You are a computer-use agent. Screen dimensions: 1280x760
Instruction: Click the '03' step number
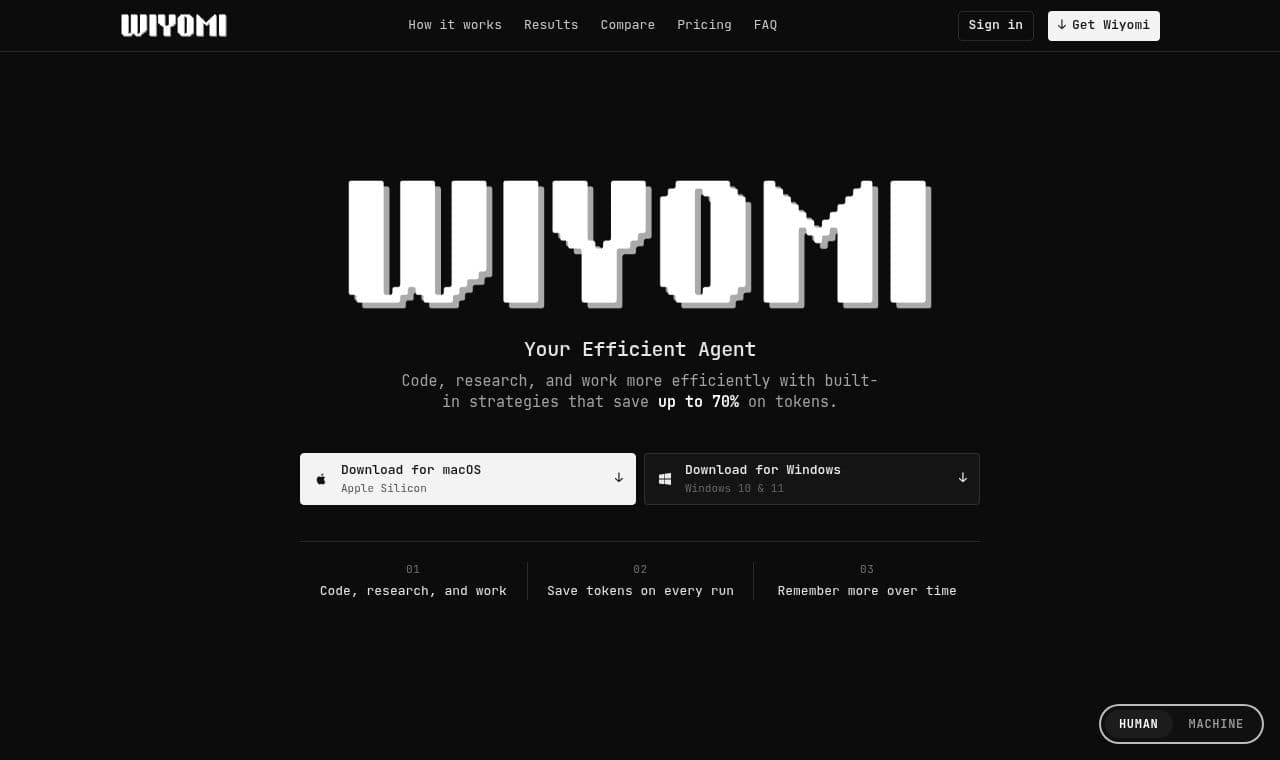pyautogui.click(x=867, y=569)
